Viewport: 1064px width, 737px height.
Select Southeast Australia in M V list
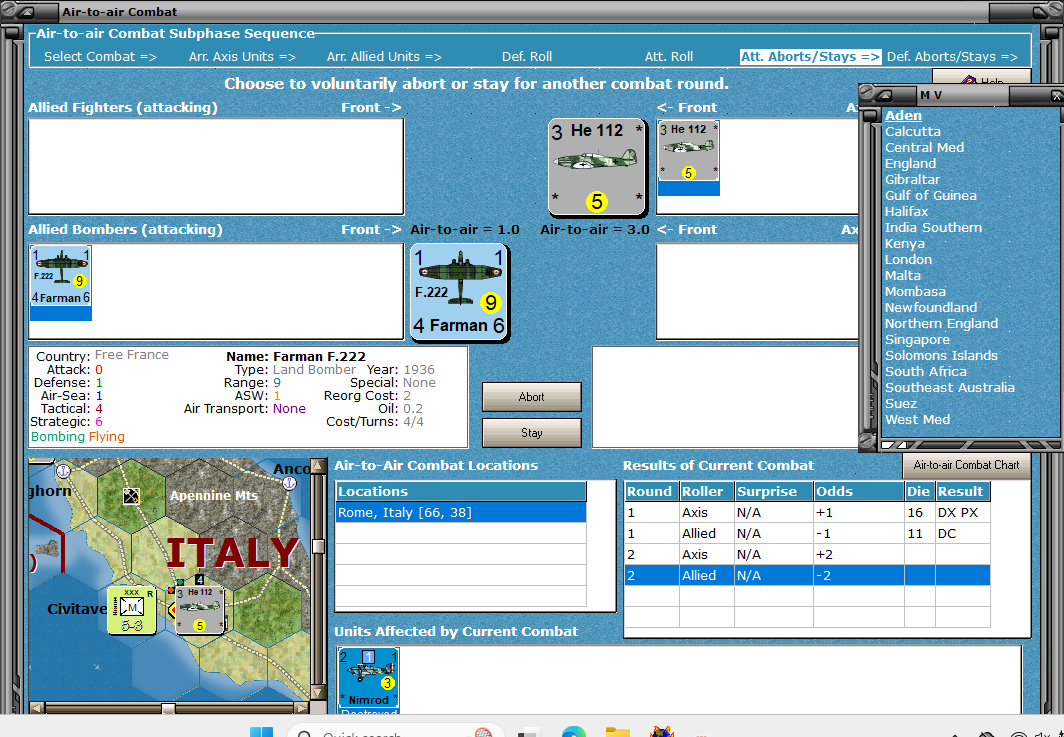pos(949,388)
